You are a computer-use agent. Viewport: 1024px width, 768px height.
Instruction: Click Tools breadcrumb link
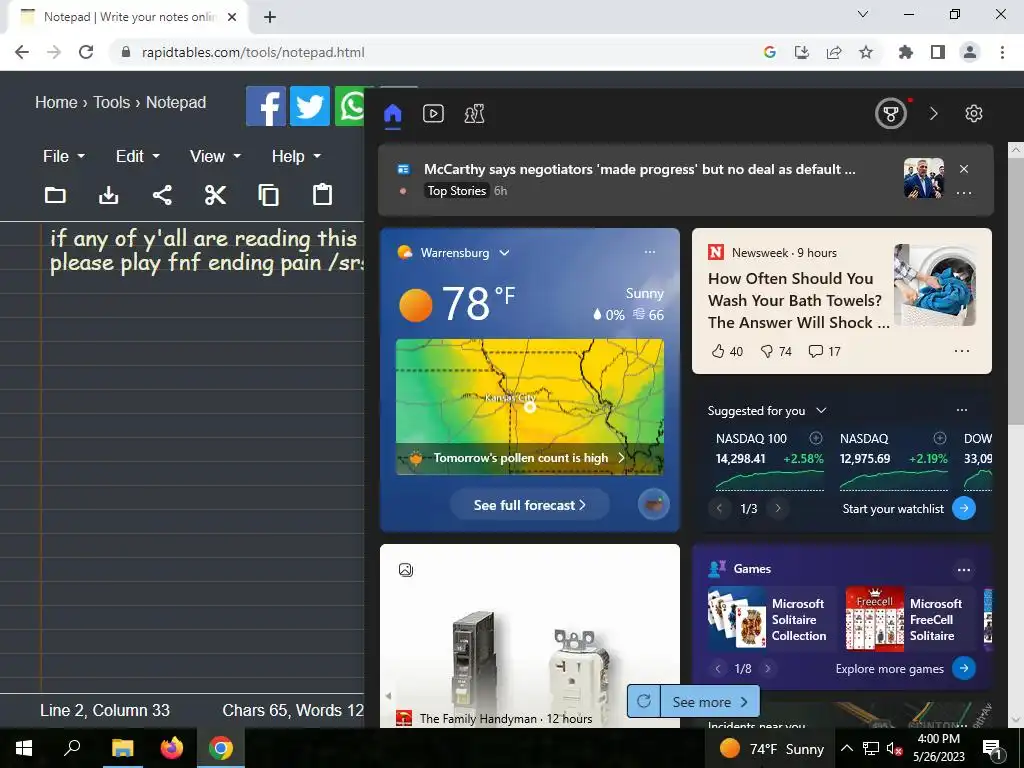(x=112, y=103)
